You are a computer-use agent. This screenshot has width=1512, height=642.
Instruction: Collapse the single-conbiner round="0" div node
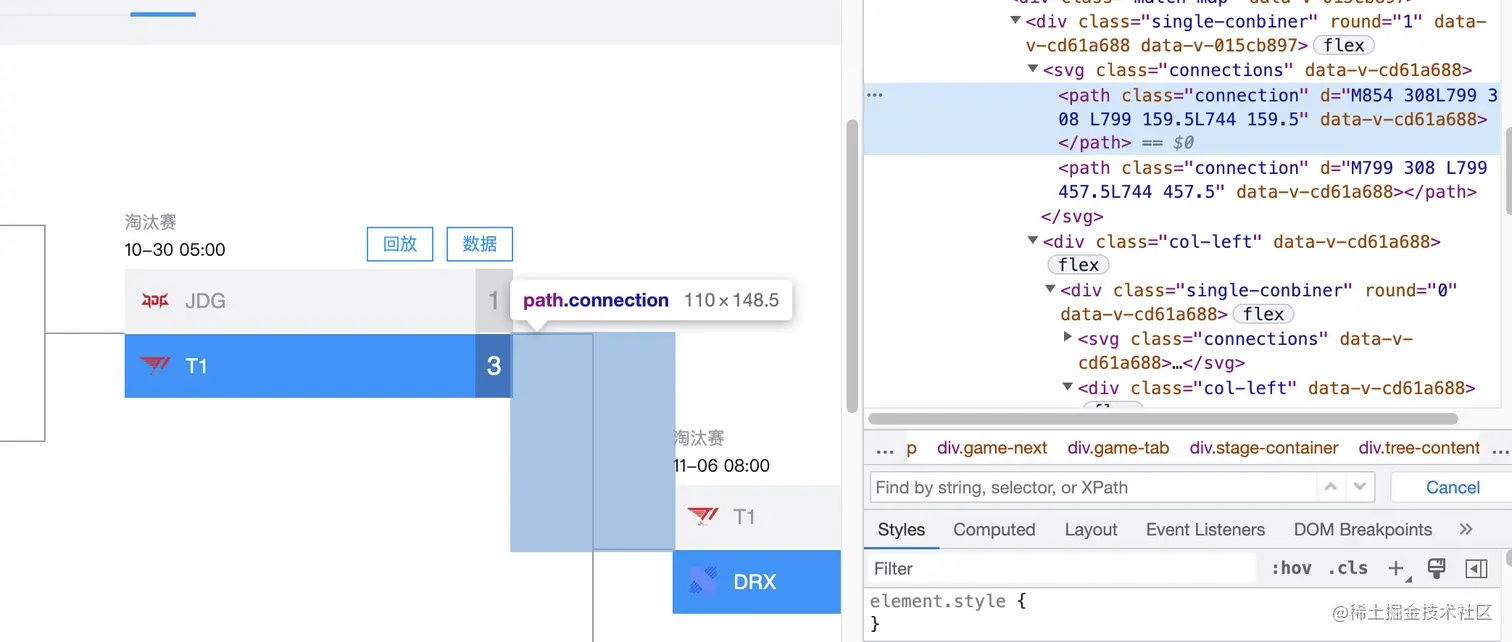click(1051, 290)
